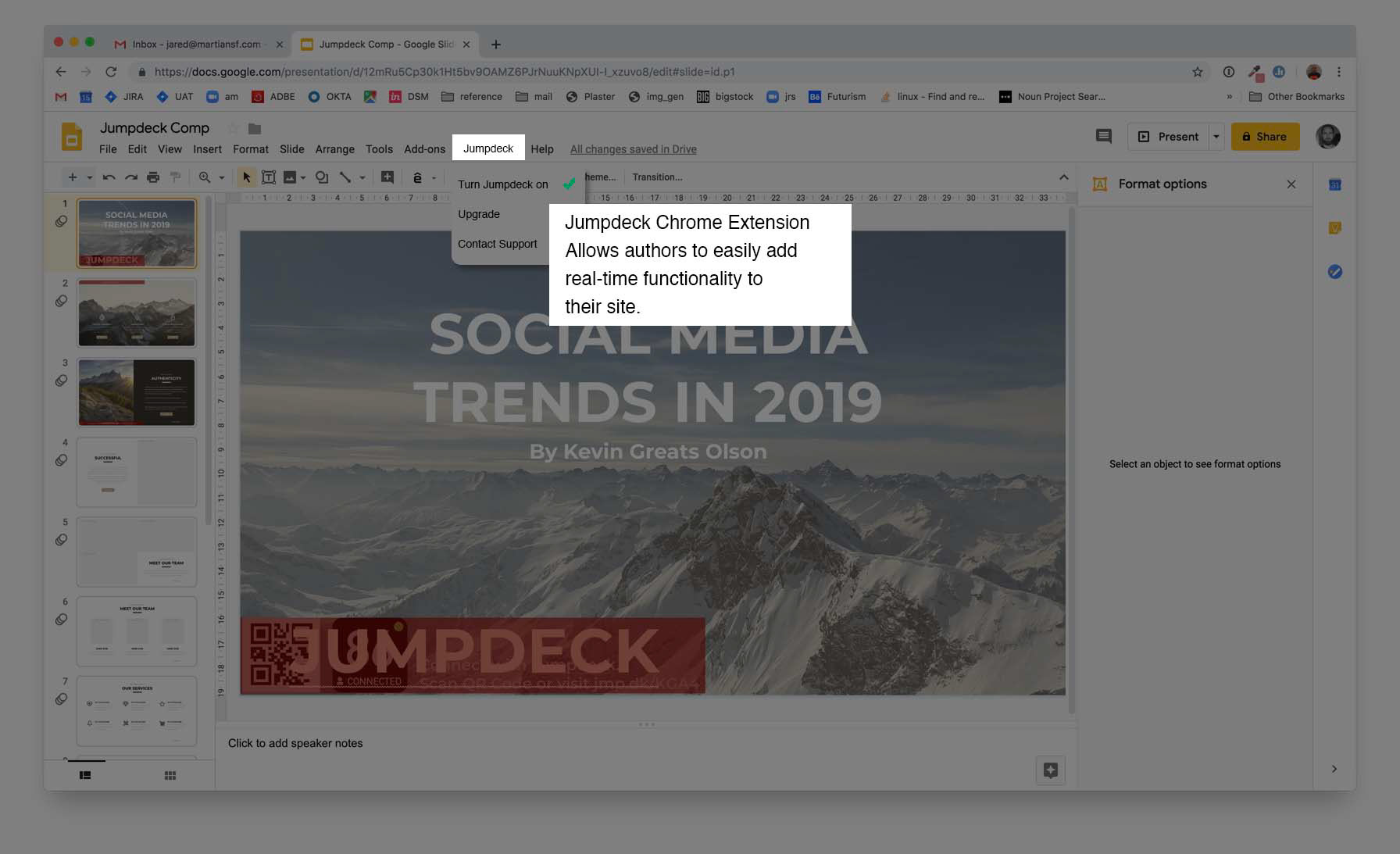
Task: Open Other Bookmarks folder
Action: (1297, 97)
